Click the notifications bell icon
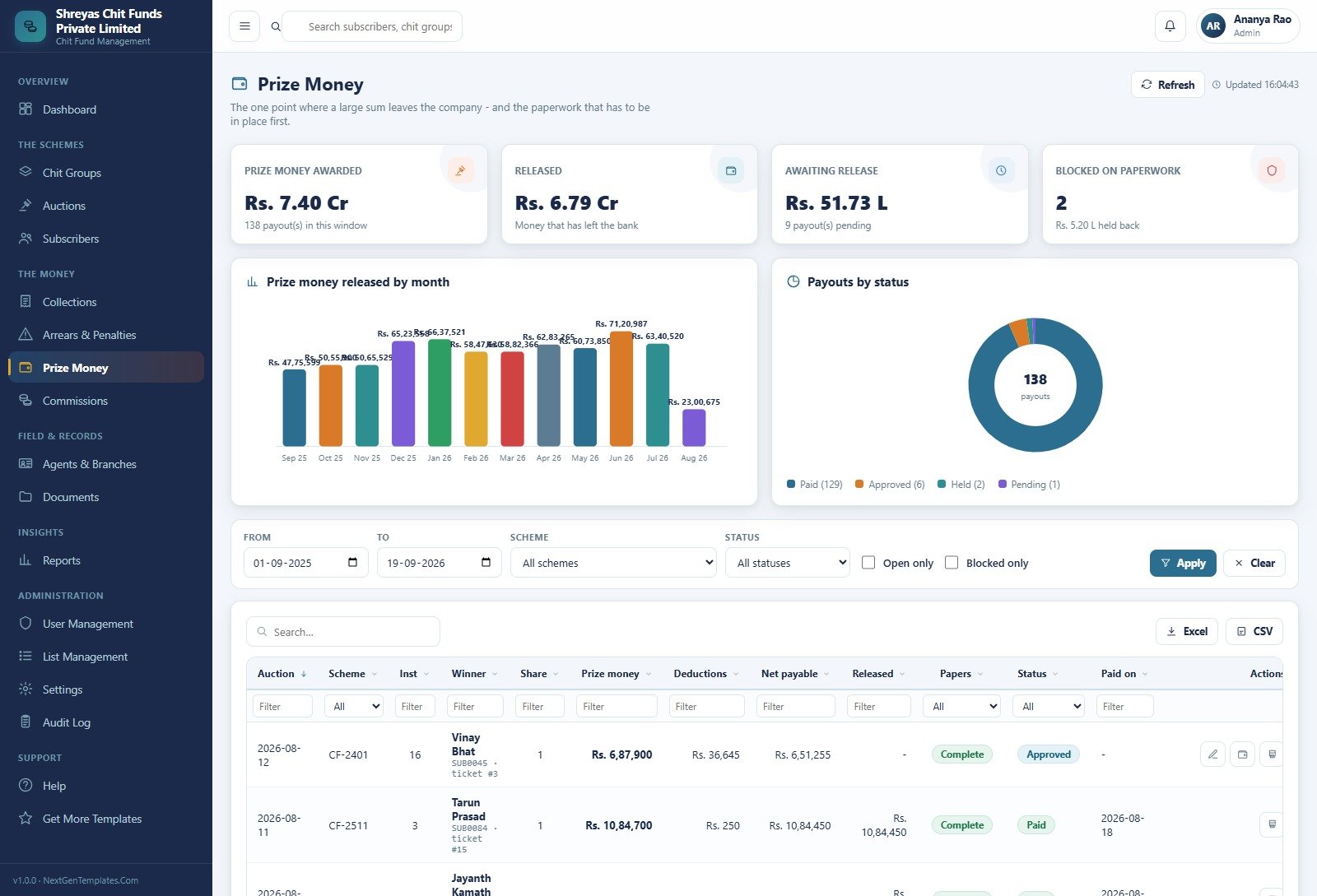This screenshot has height=896, width=1317. click(1170, 26)
